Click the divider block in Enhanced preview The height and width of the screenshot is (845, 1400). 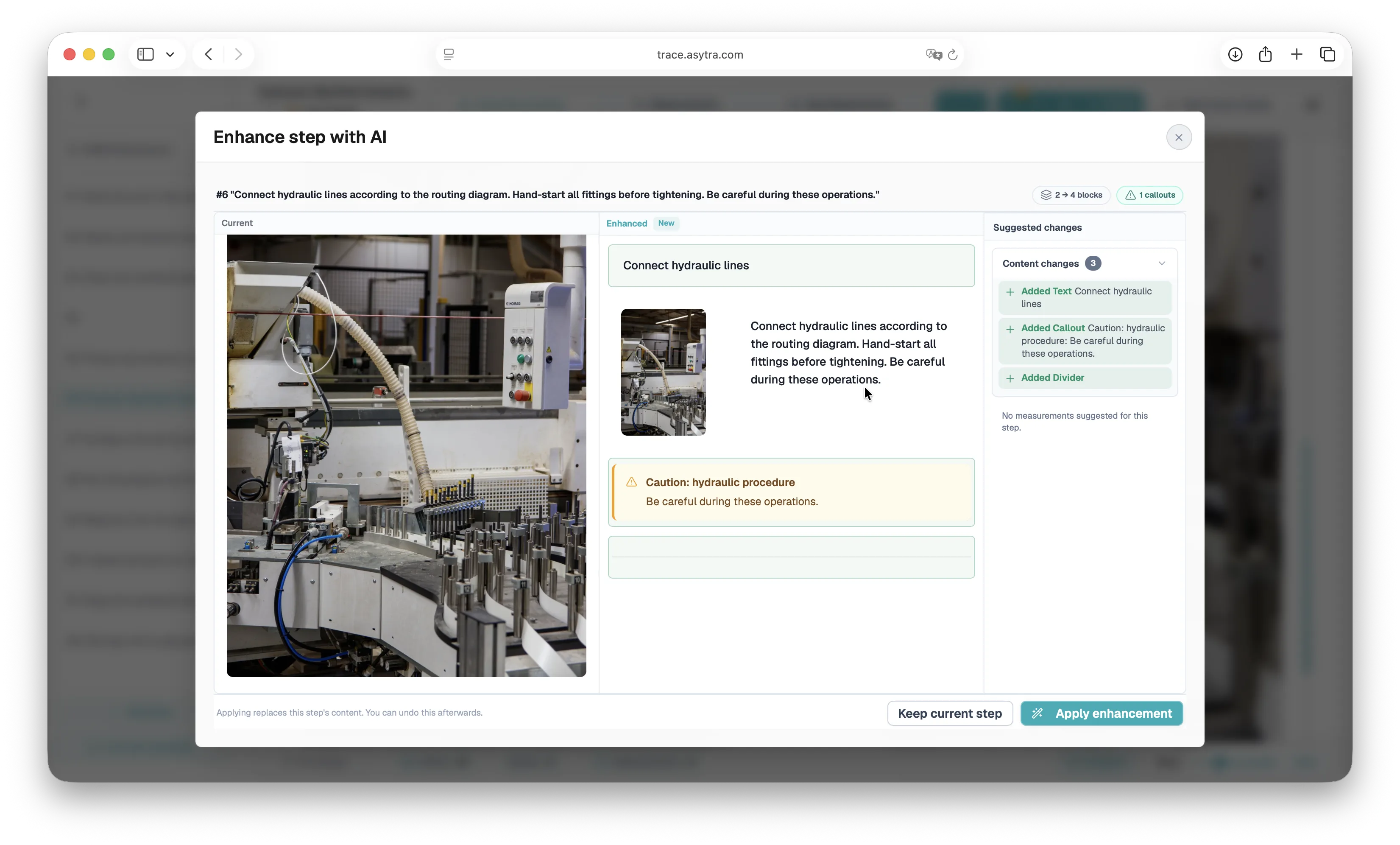pos(791,557)
